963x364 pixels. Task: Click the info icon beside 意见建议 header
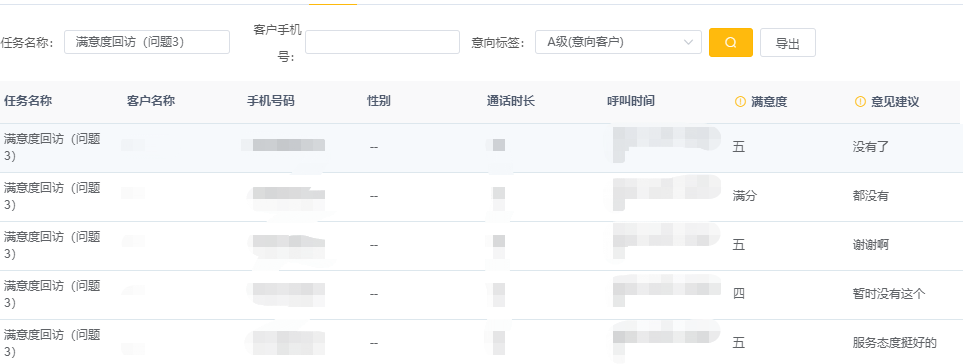point(860,102)
